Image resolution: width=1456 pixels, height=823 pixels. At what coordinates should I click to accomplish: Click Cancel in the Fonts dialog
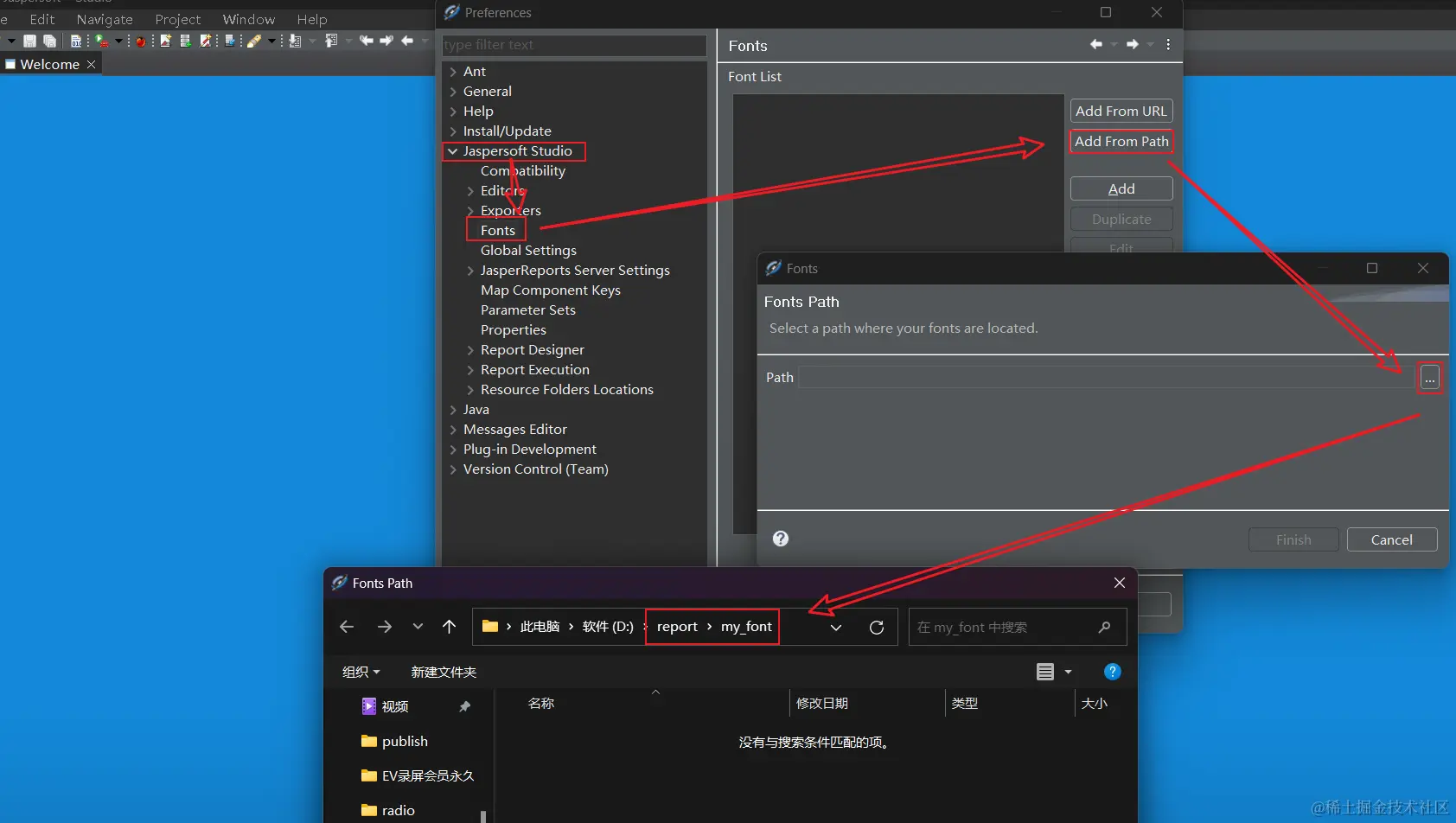[x=1392, y=539]
